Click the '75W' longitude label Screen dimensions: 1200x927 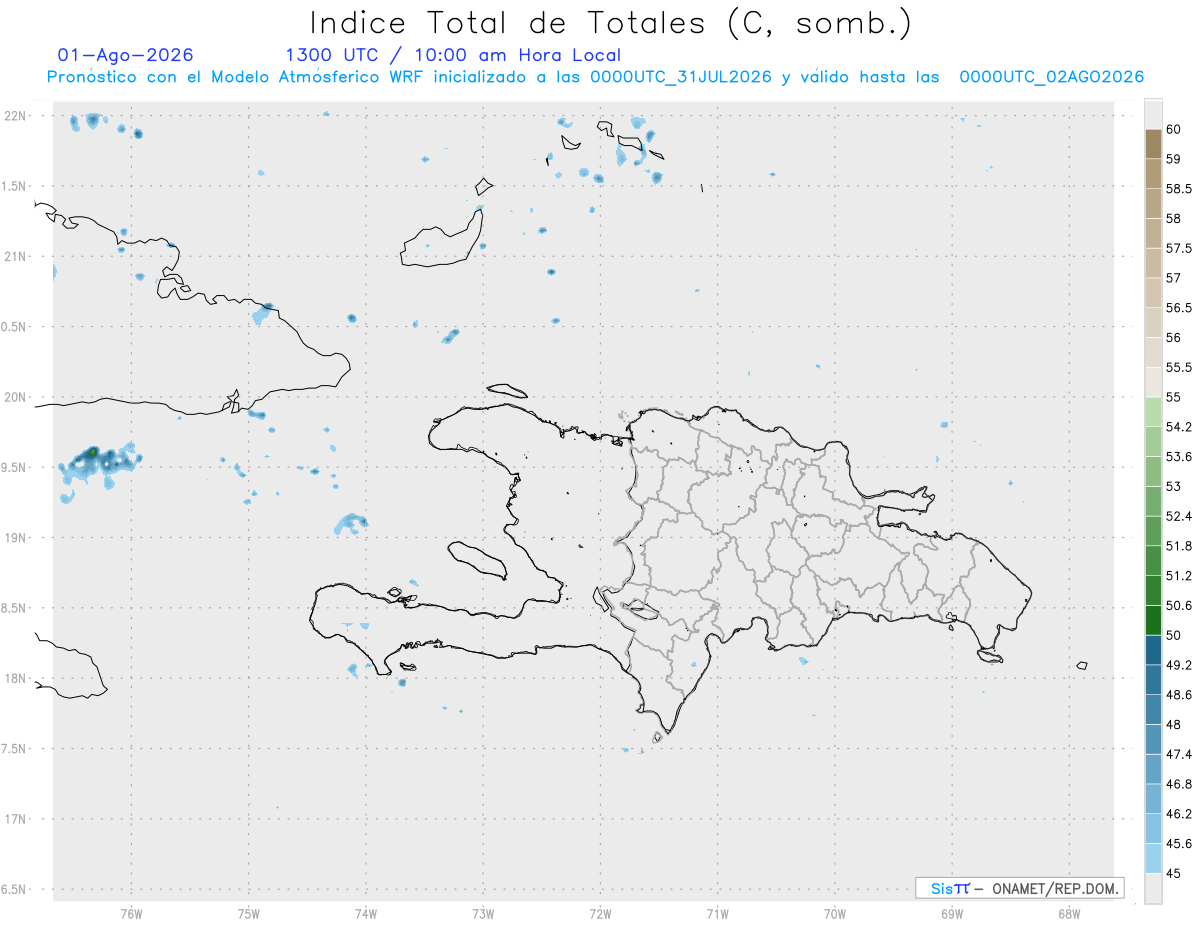click(249, 913)
